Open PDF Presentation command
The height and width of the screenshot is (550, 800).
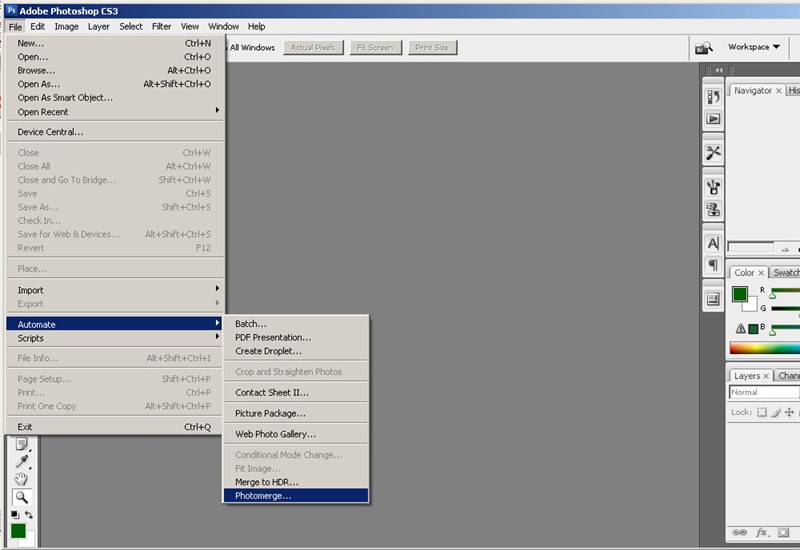(296, 337)
